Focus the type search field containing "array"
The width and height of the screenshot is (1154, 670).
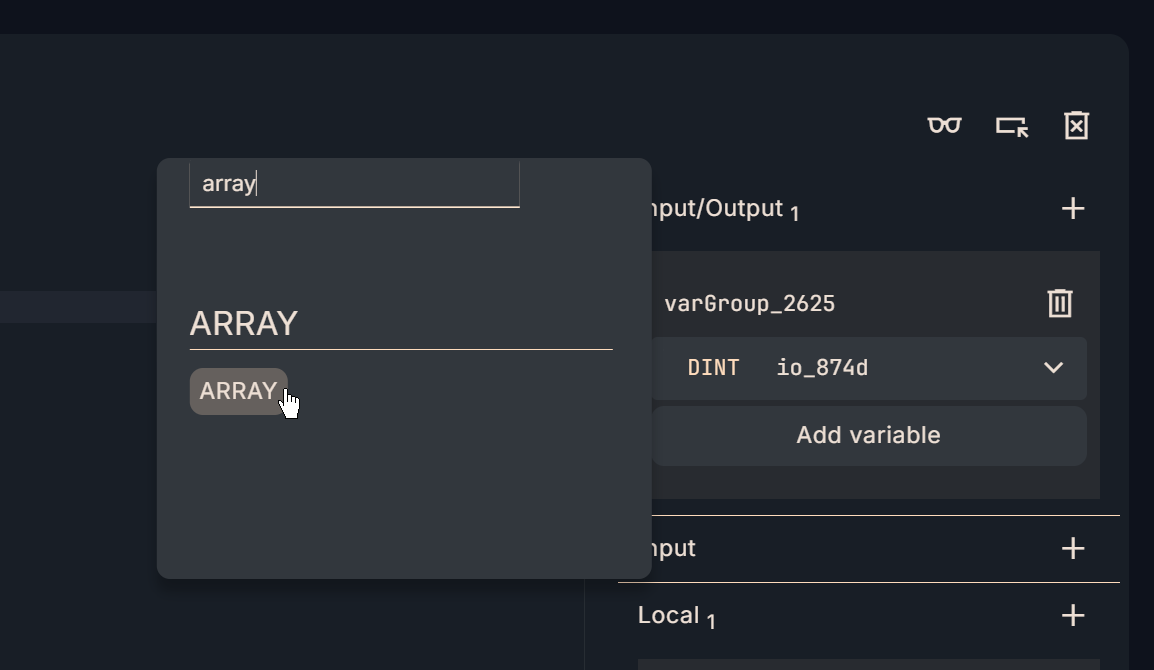tap(354, 184)
